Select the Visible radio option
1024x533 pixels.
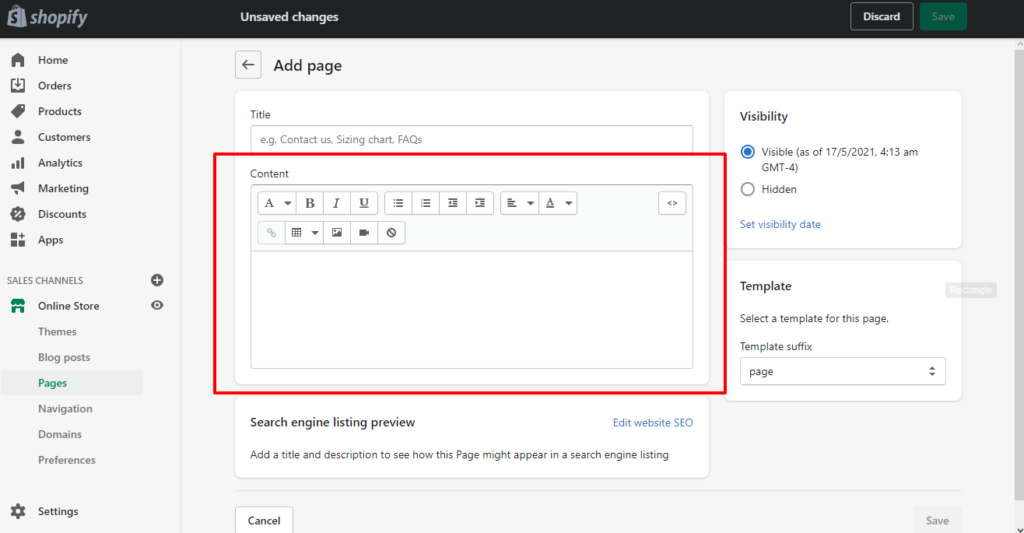click(748, 152)
